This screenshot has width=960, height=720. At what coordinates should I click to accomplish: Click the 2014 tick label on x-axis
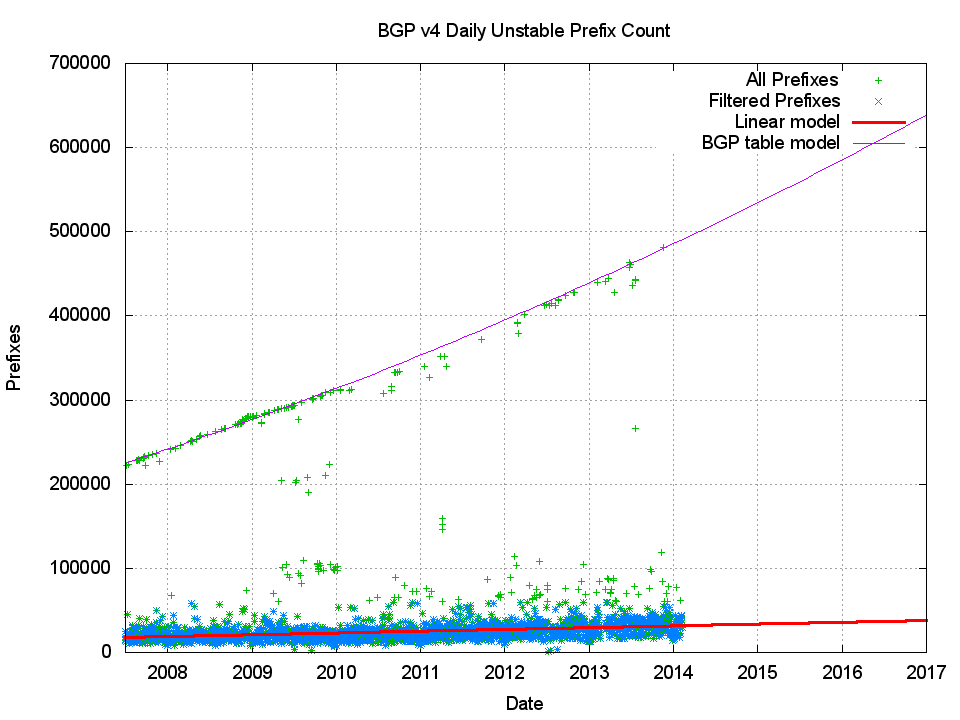tap(673, 671)
